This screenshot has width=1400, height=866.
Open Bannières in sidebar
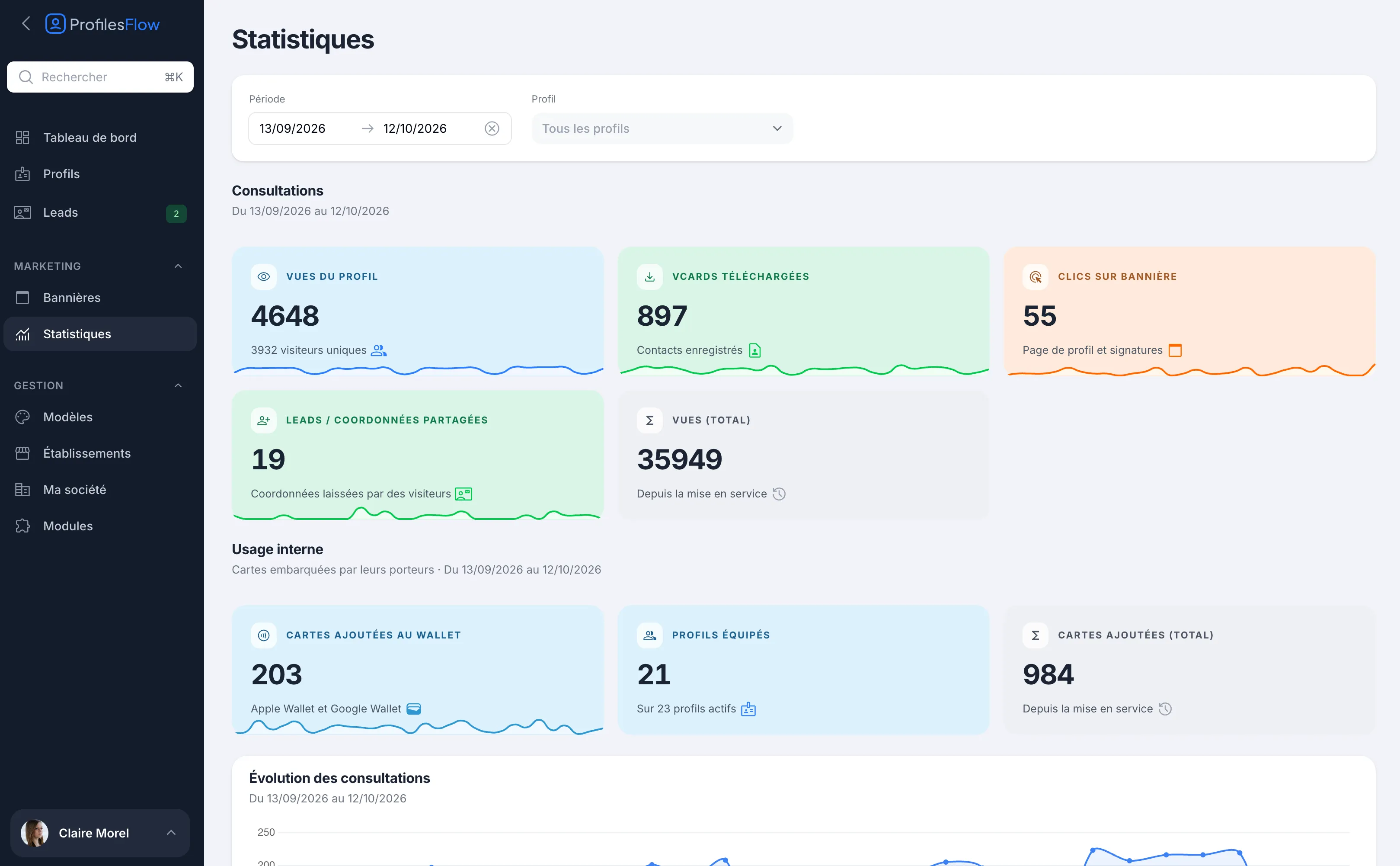coord(100,297)
